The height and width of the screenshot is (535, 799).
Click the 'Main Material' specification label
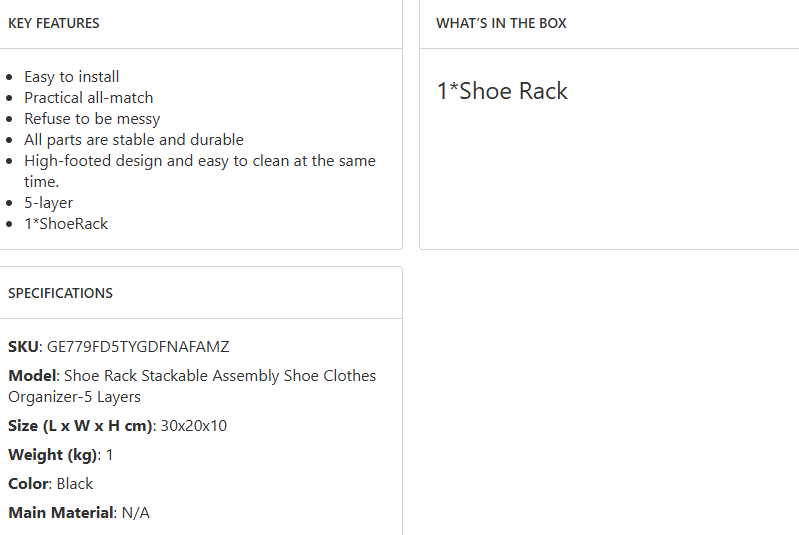tap(61, 513)
